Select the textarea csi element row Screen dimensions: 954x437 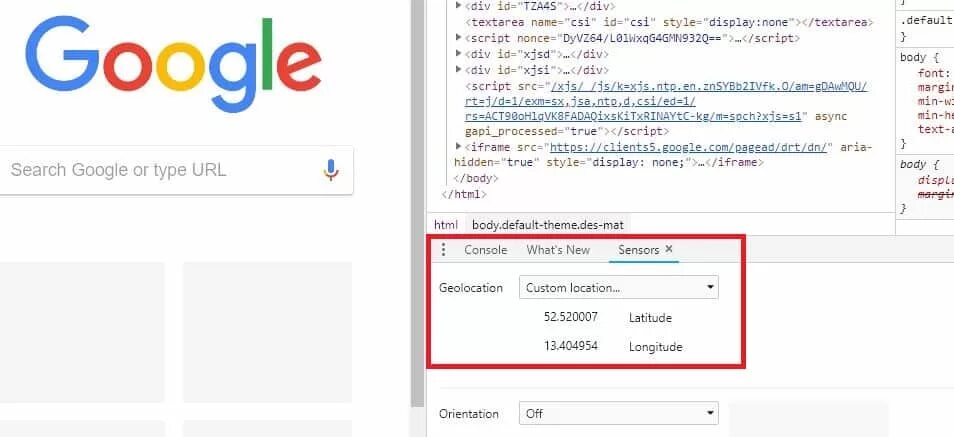coord(669,23)
